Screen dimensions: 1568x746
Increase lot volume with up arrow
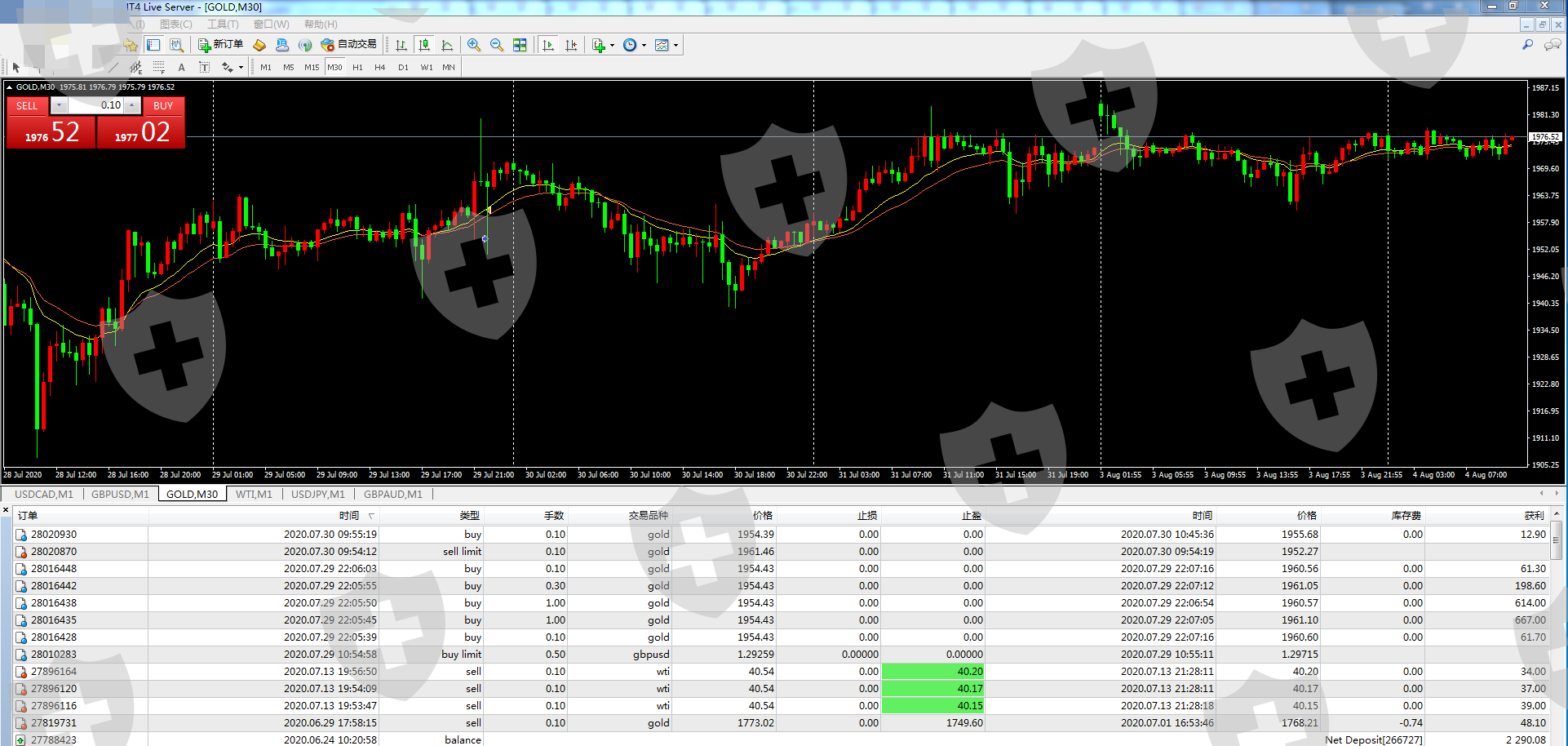[132, 105]
